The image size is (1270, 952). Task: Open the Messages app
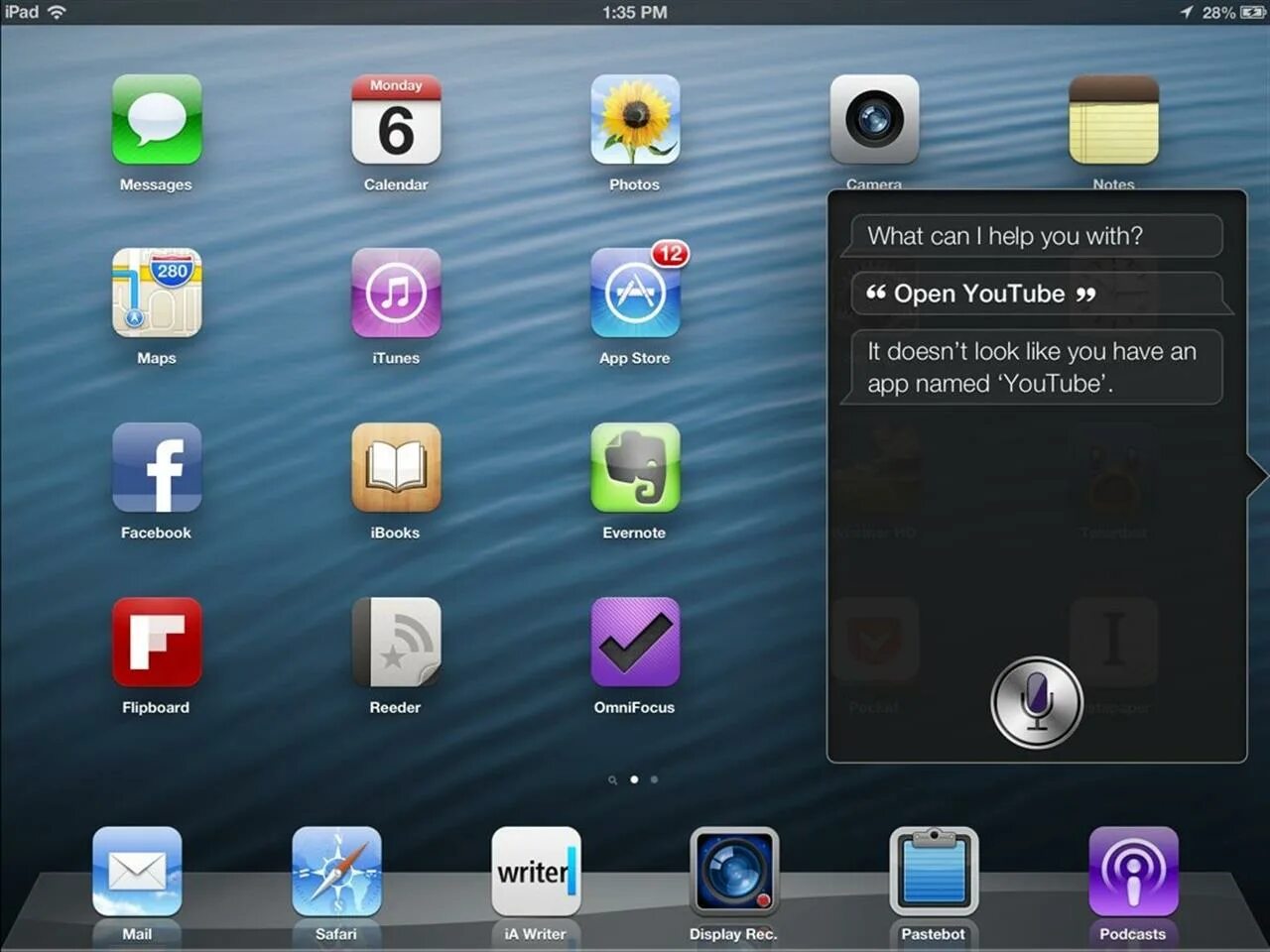point(157,120)
